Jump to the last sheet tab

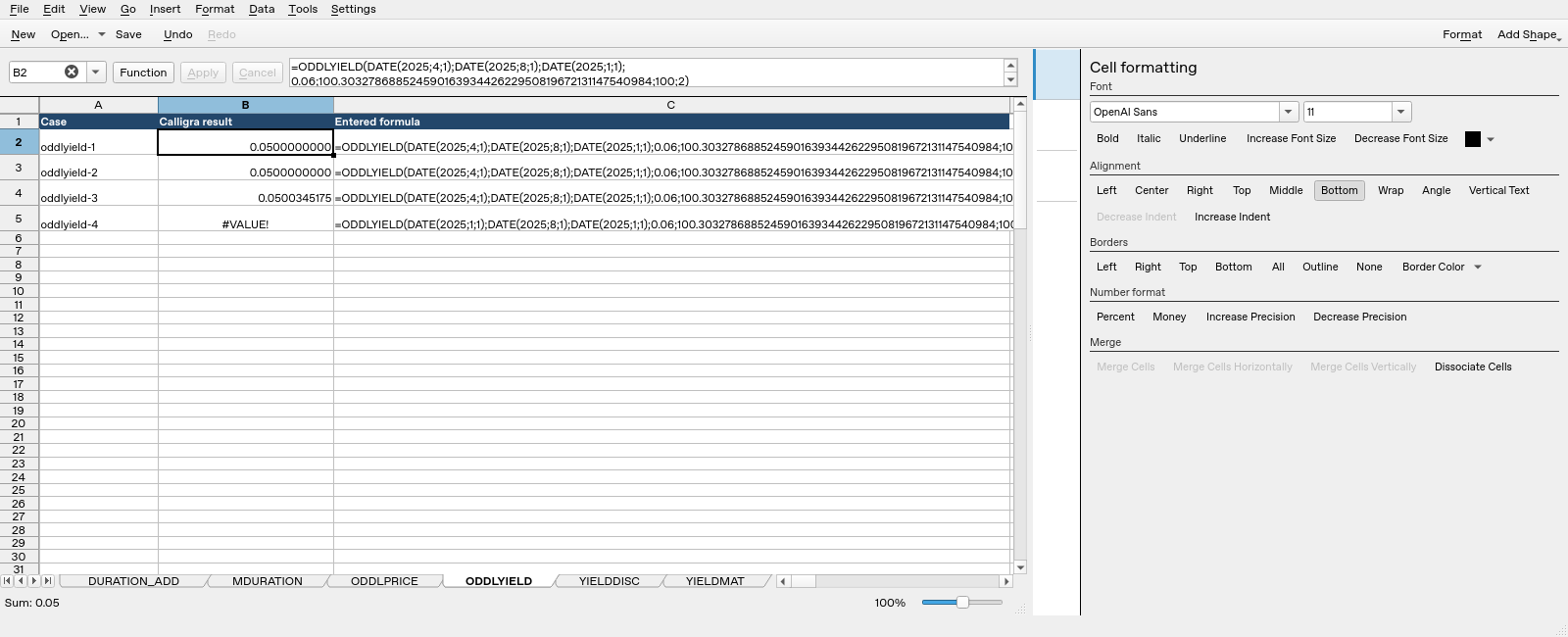[48, 581]
